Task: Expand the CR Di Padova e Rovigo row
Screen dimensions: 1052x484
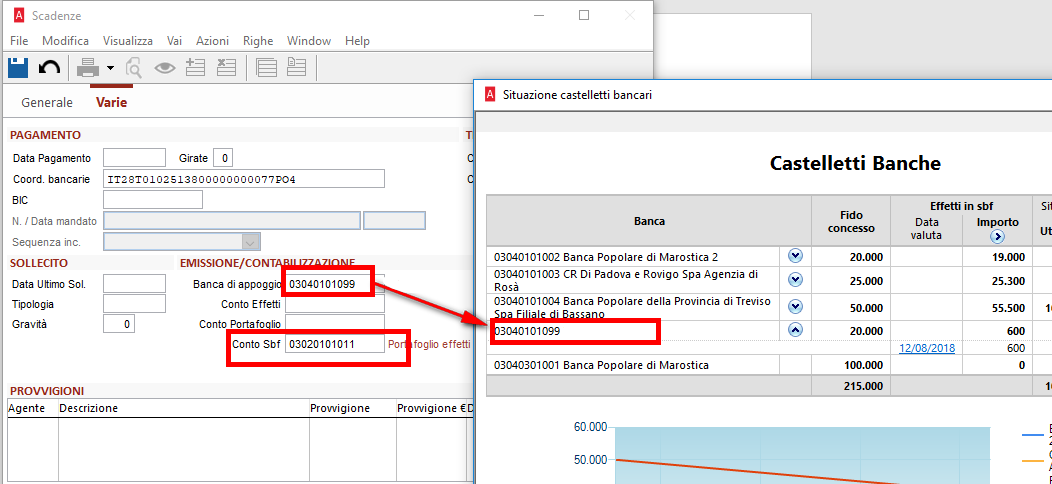Action: tap(795, 279)
